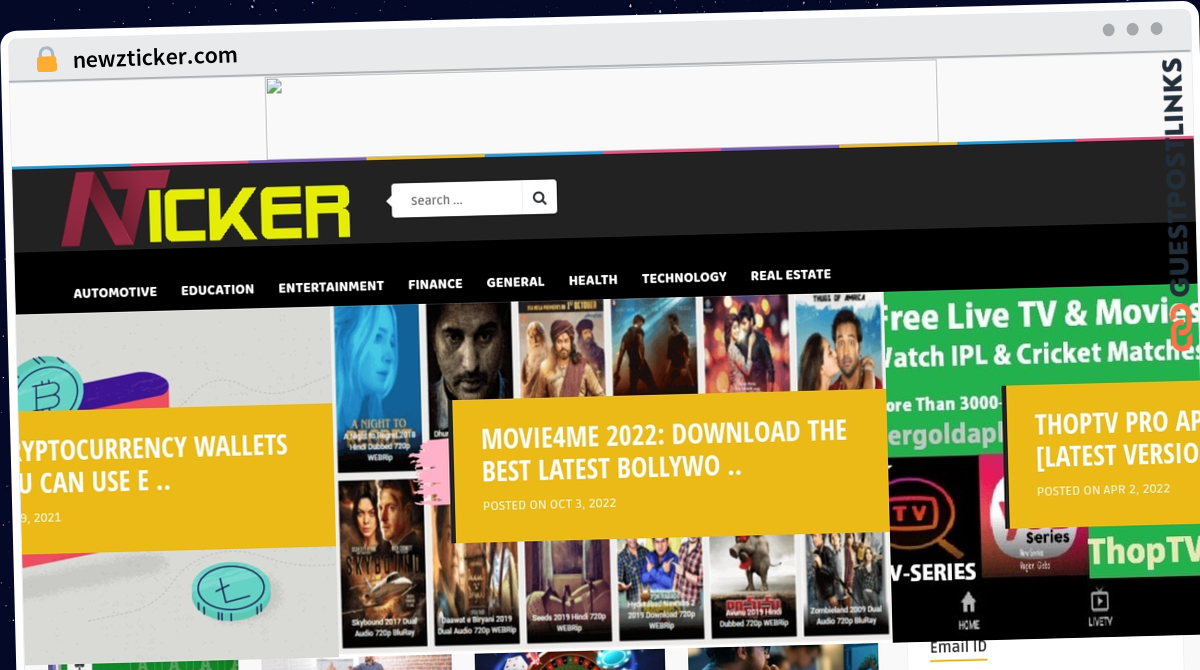Open the Skybound 2017 movie poster
Screen dimensions: 1200x670
pyautogui.click(x=382, y=563)
